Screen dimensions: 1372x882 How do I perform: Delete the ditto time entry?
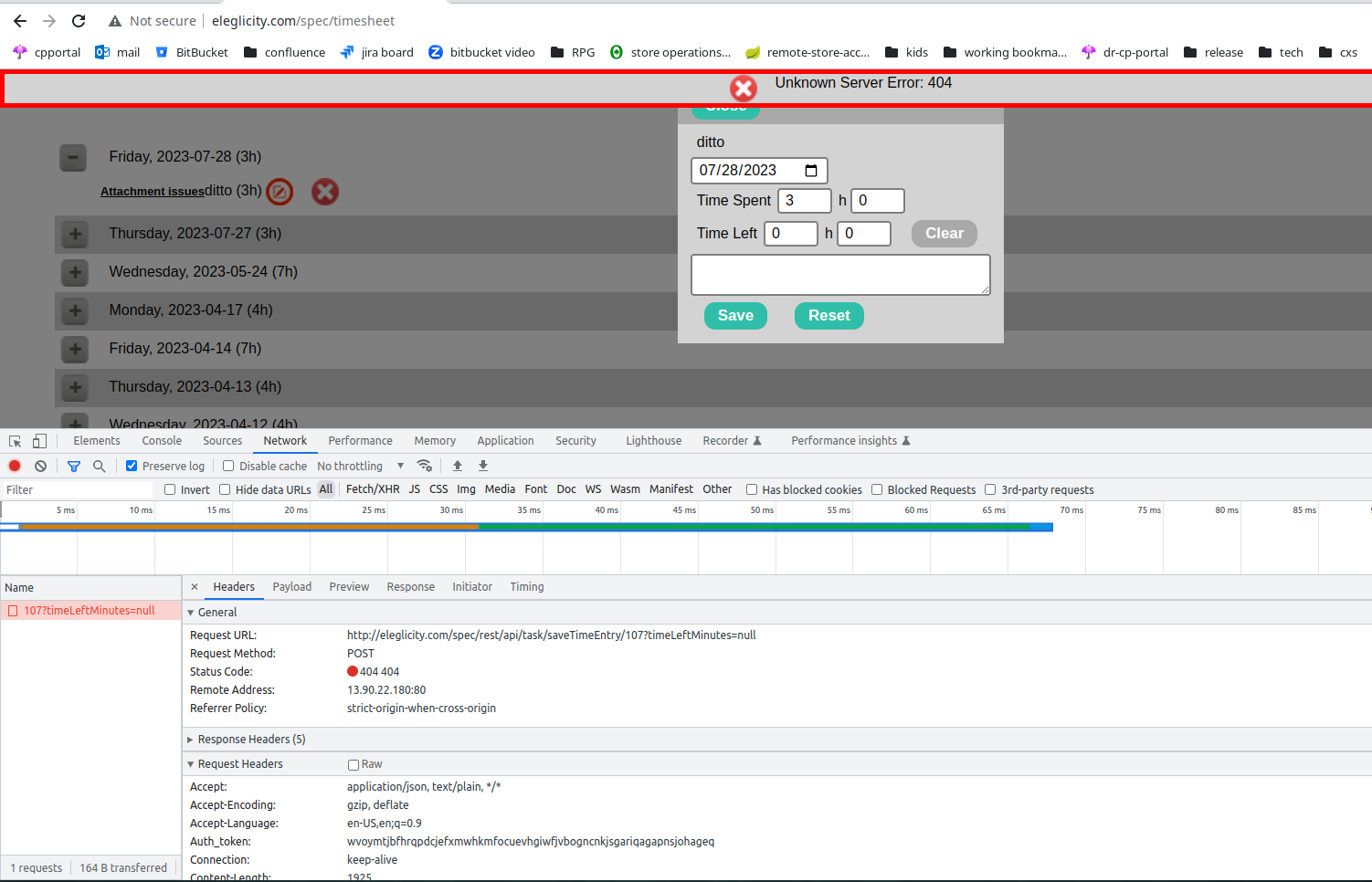(x=325, y=192)
